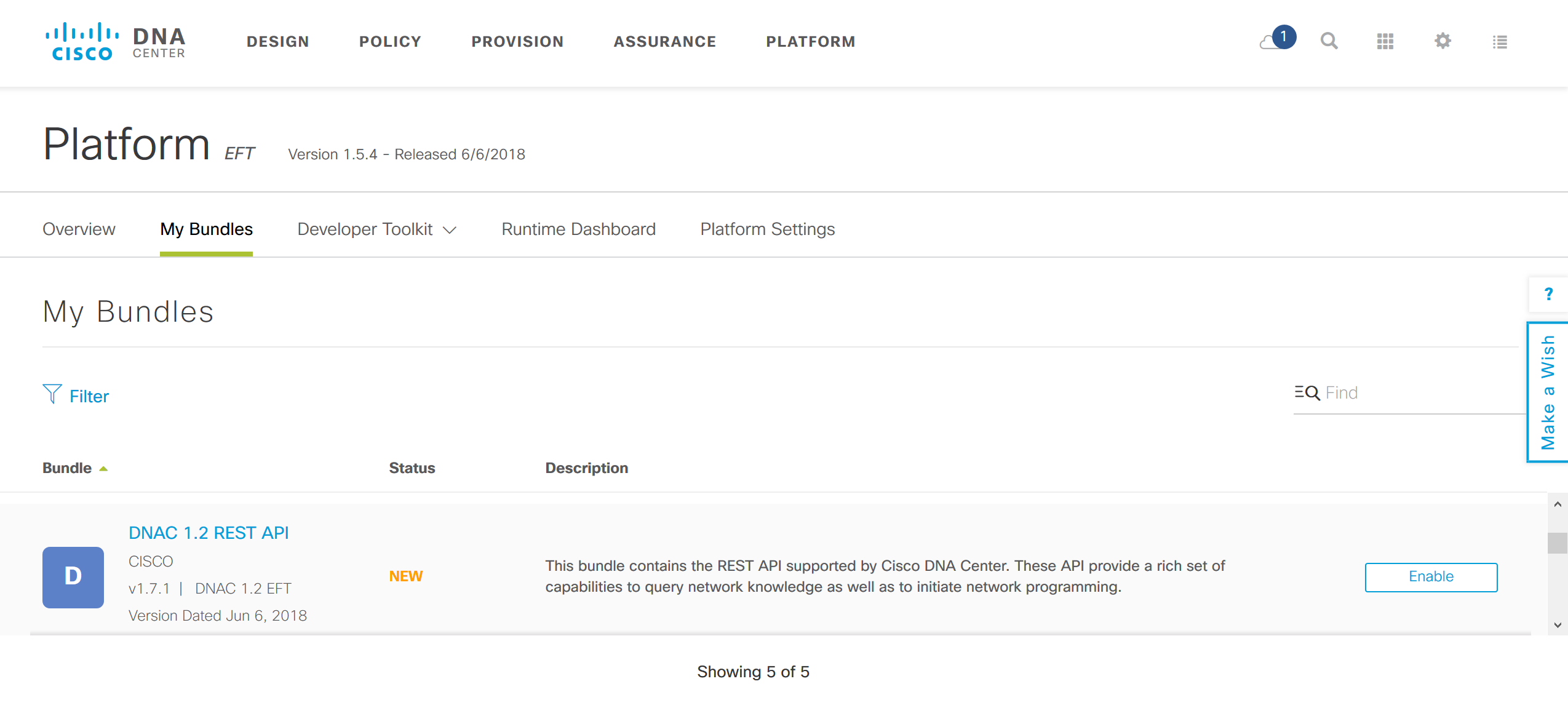Open the apps grid icon
The image size is (1568, 724).
pyautogui.click(x=1385, y=41)
